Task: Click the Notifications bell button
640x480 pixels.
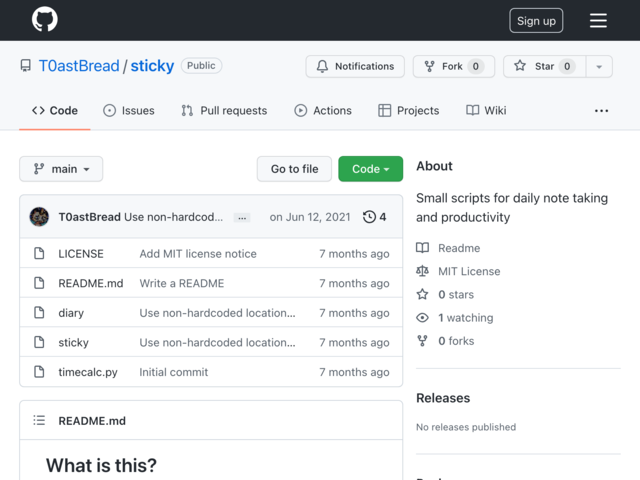Action: [x=355, y=66]
